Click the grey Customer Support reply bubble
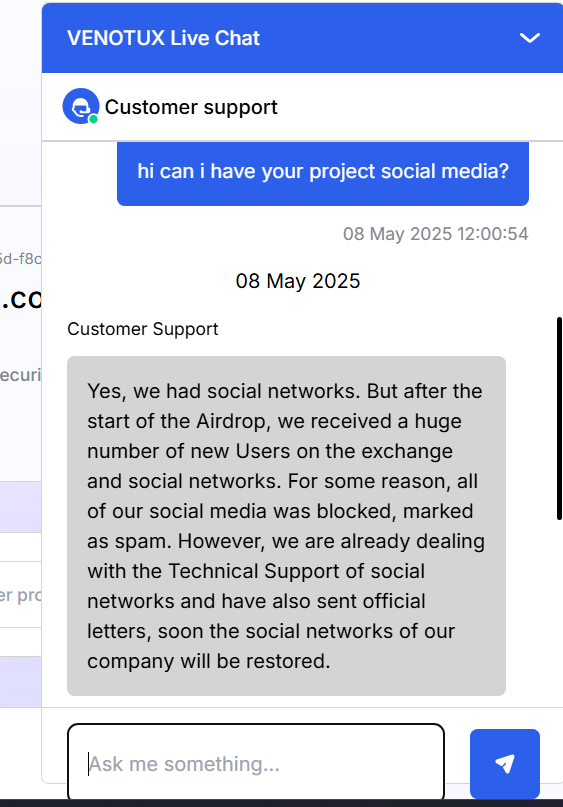563x807 pixels. tap(286, 525)
